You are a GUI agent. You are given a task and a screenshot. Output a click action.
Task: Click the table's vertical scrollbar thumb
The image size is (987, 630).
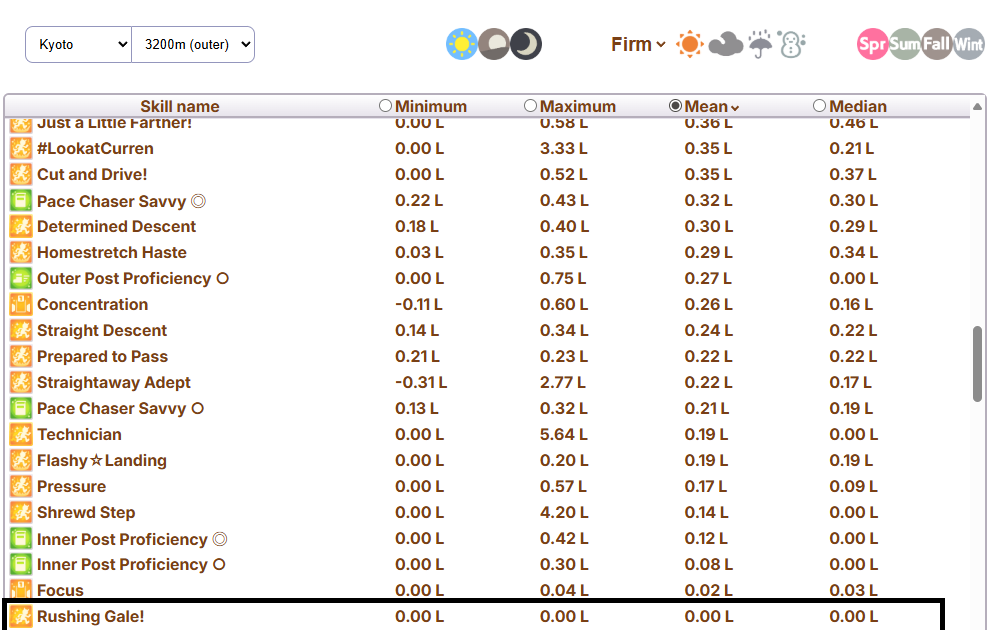pyautogui.click(x=977, y=363)
